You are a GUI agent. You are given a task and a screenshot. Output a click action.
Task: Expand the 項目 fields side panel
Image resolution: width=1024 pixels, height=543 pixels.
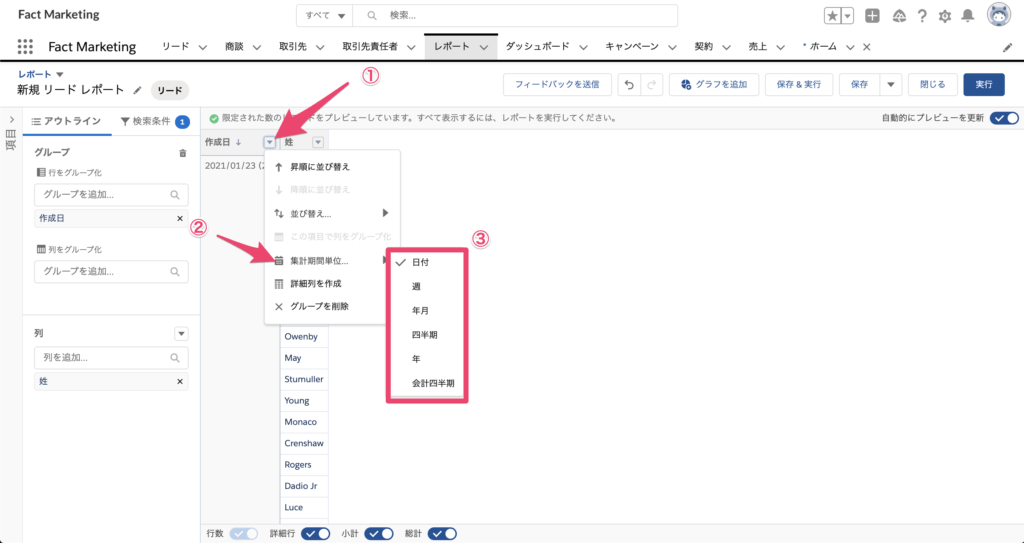[x=11, y=120]
